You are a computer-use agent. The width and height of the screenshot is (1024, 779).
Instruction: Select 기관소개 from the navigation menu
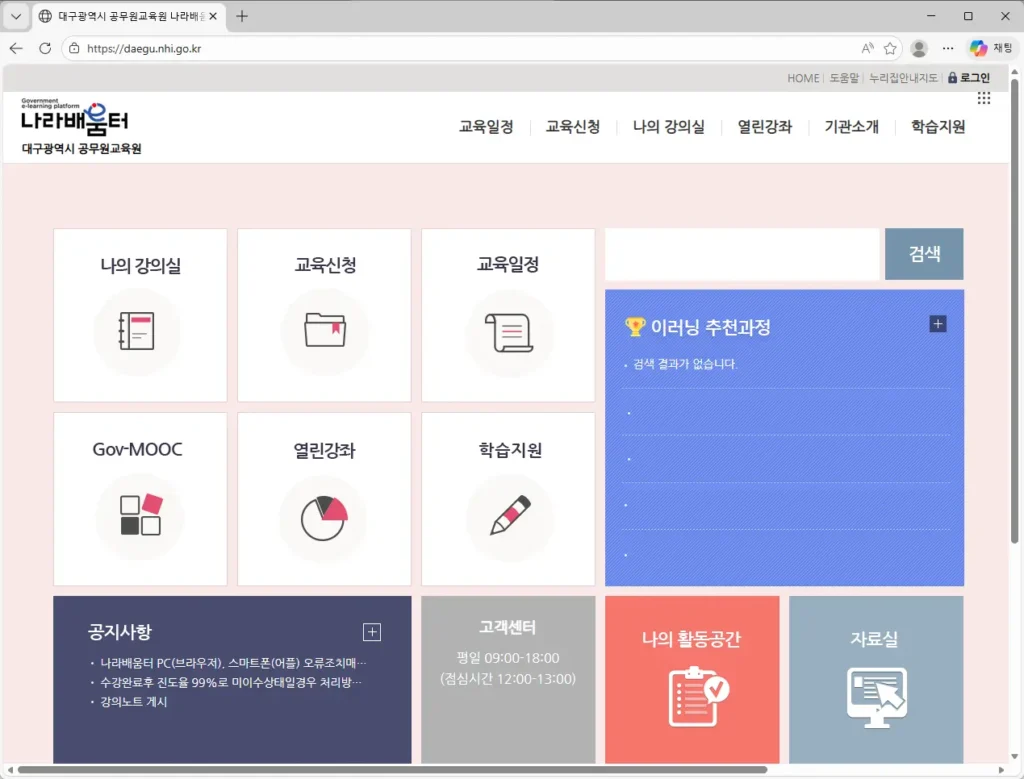[850, 127]
